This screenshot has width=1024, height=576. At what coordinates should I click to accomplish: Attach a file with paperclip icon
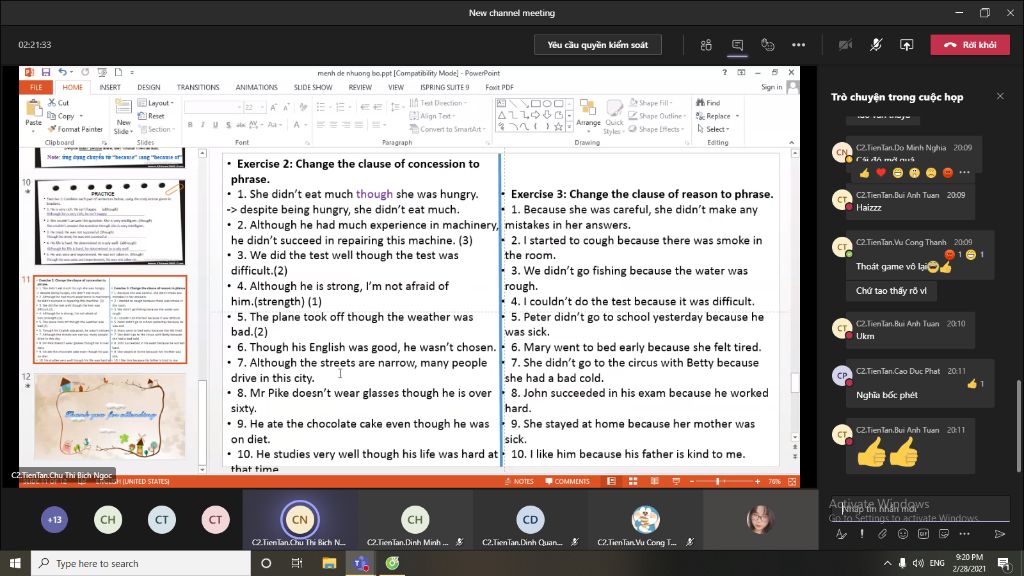point(882,534)
